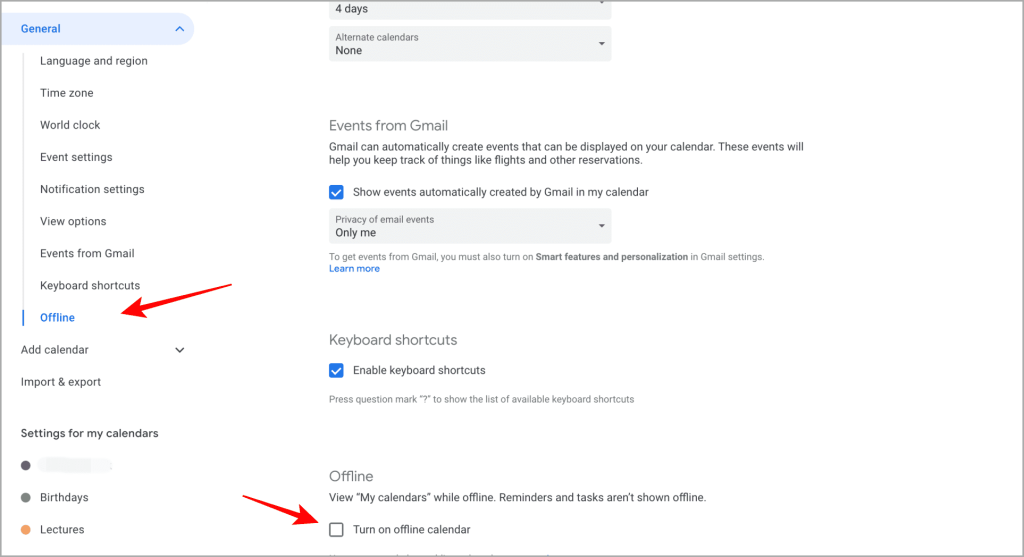Image resolution: width=1024 pixels, height=557 pixels.
Task: Open Birthdays calendar settings
Action: click(64, 498)
